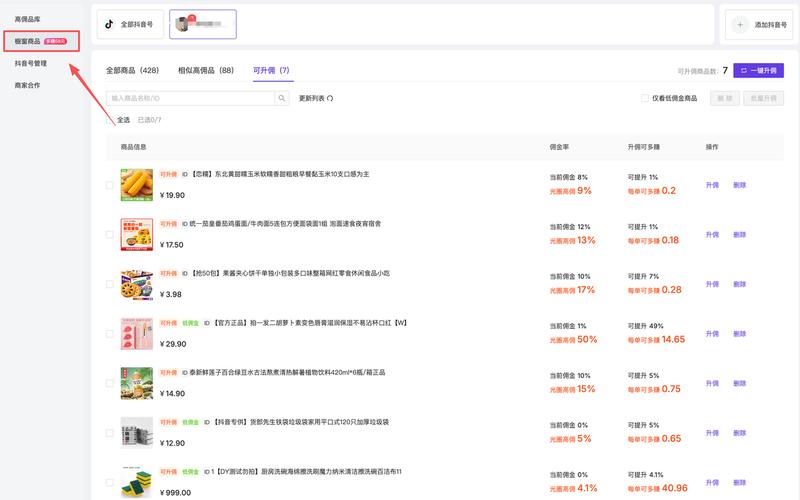Click the TikTok logo in 全部抖音号 card
This screenshot has height=500, width=800.
(x=110, y=24)
